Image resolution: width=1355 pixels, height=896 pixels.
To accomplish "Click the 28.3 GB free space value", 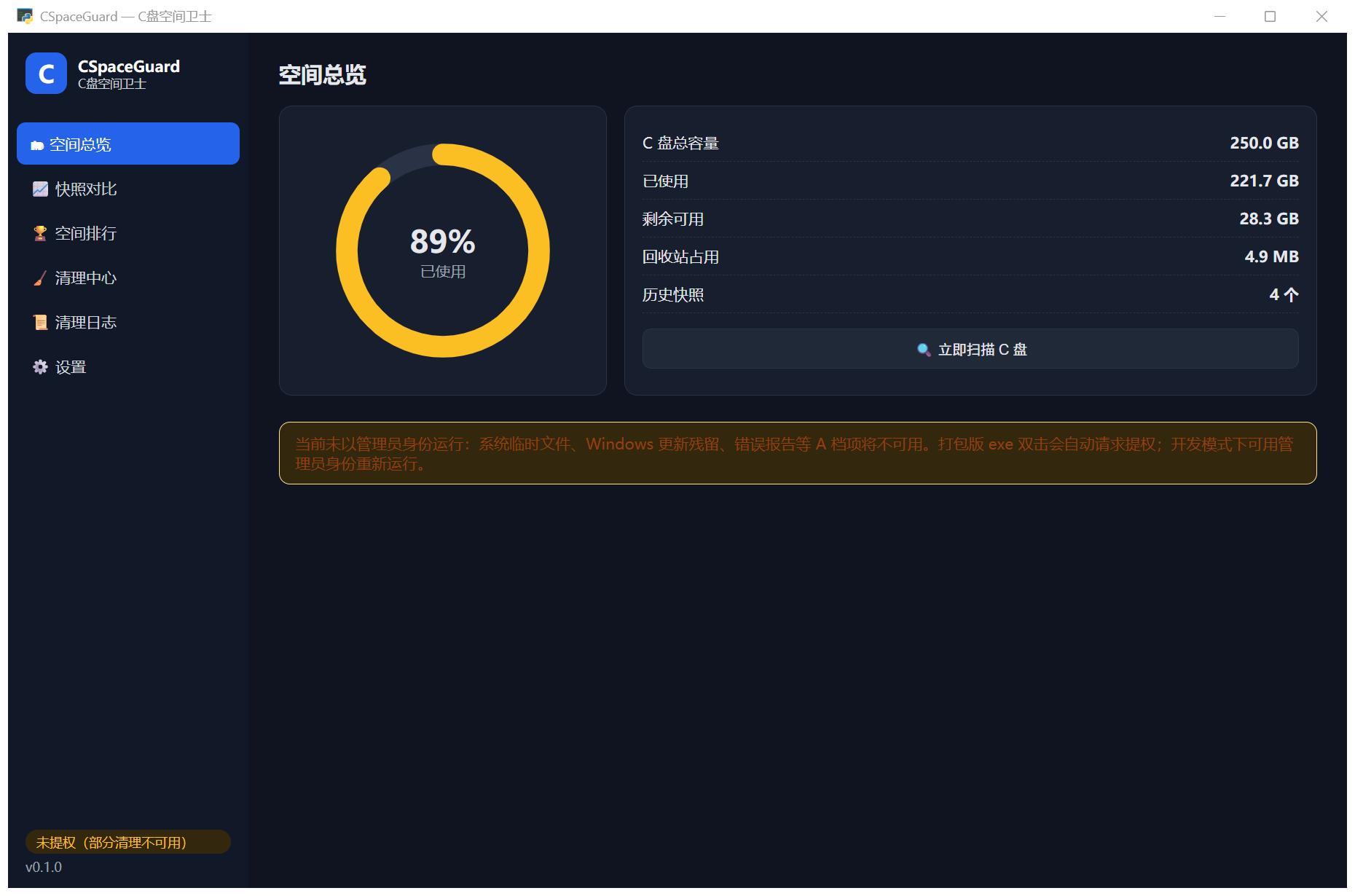I will point(1269,219).
